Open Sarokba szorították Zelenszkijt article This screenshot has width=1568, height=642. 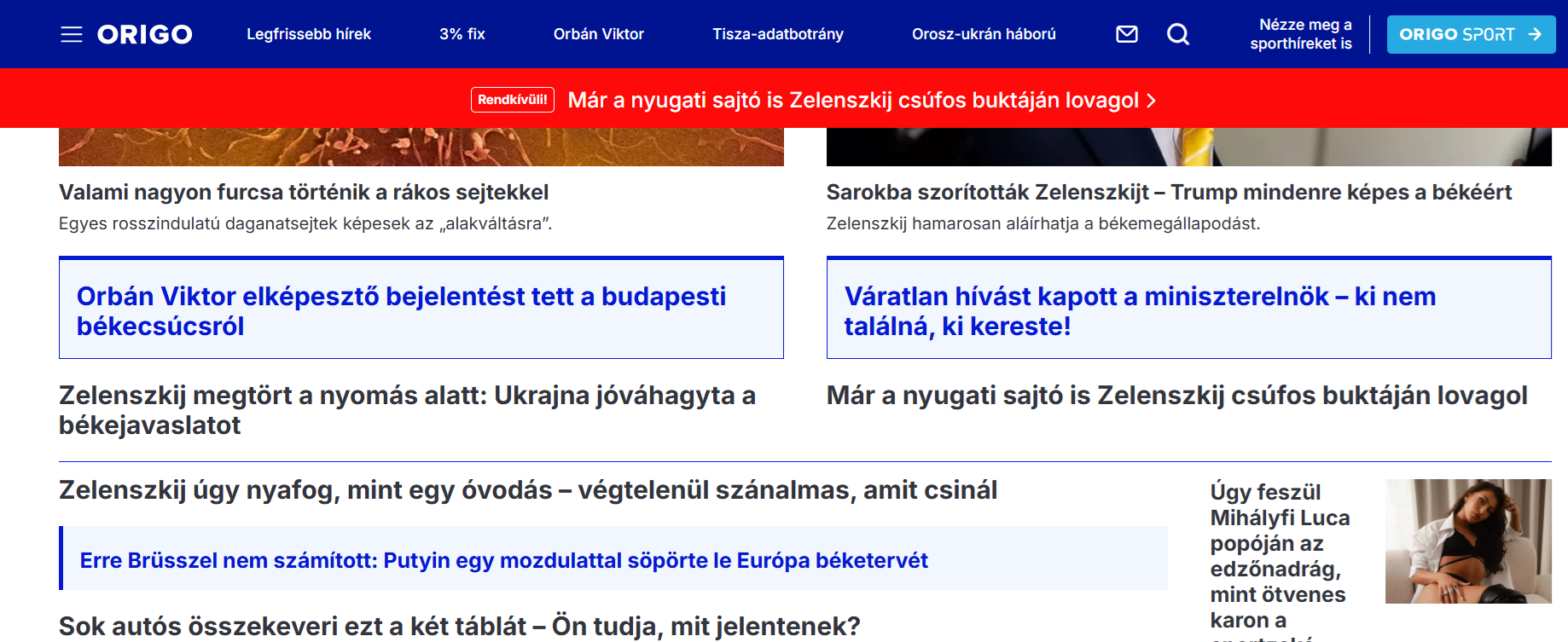click(1168, 193)
